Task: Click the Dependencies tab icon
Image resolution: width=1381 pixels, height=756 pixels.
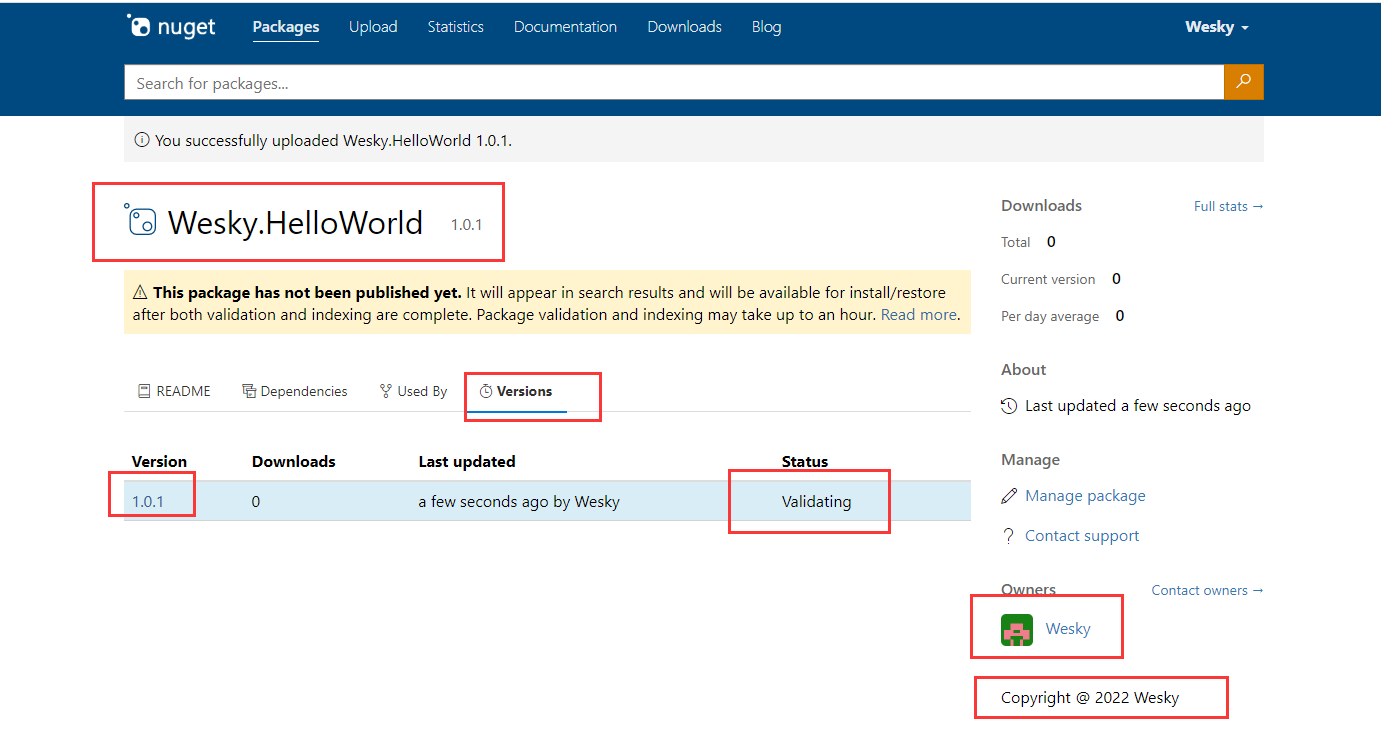Action: (249, 391)
